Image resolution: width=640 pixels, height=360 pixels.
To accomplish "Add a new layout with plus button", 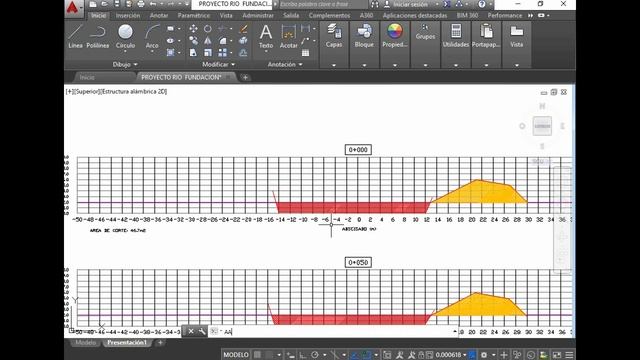I will (x=160, y=342).
